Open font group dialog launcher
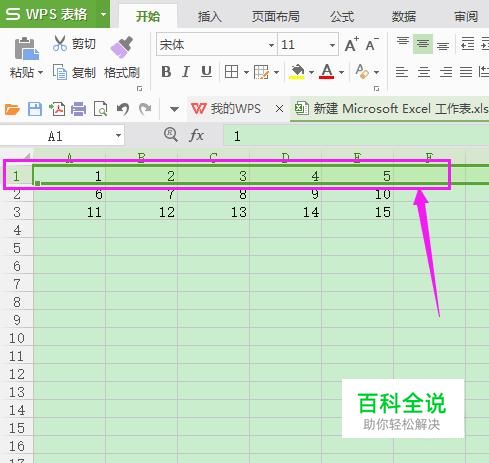This screenshot has width=489, height=463. coord(377,89)
